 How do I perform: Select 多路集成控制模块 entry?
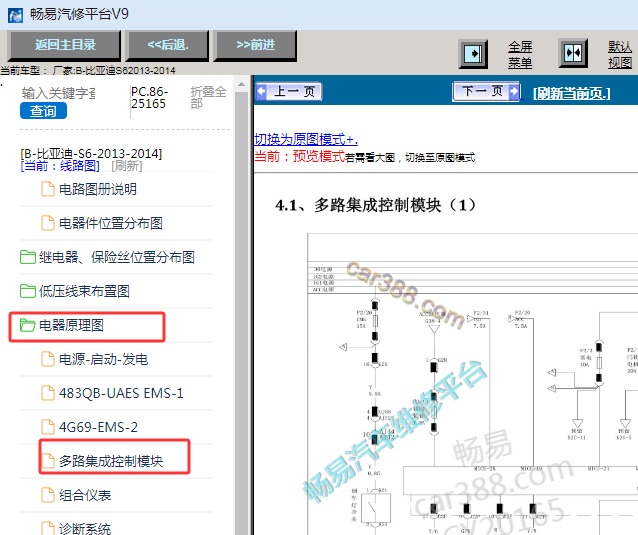point(111,461)
